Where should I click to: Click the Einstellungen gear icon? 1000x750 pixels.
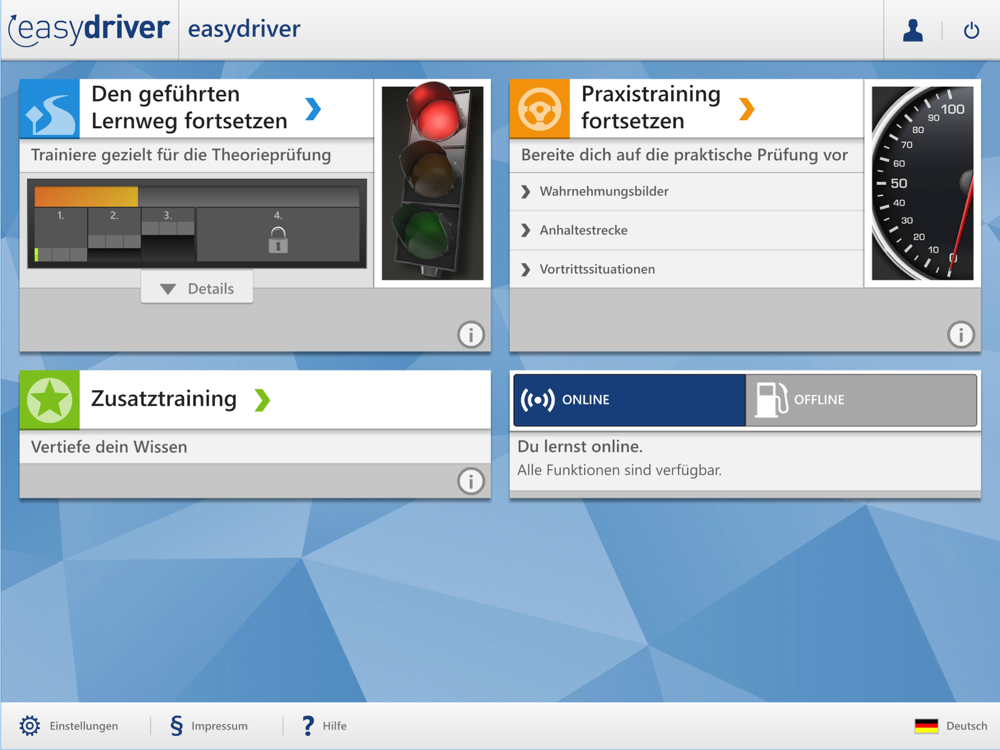pos(29,726)
